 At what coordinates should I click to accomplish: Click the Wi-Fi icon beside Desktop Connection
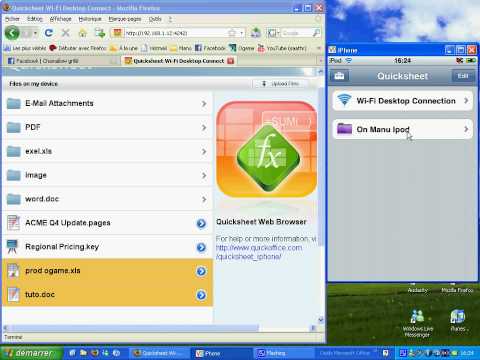pos(344,100)
